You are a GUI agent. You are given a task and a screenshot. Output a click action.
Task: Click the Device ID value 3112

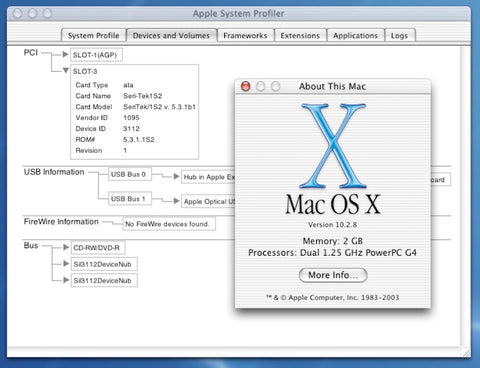tap(131, 129)
